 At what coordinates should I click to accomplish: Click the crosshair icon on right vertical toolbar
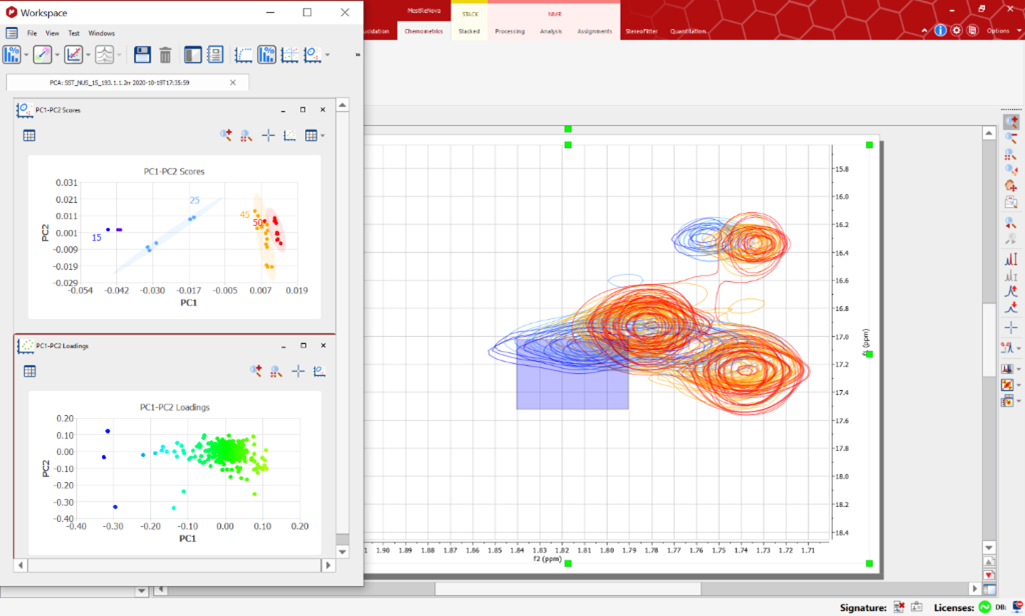pyautogui.click(x=1011, y=327)
